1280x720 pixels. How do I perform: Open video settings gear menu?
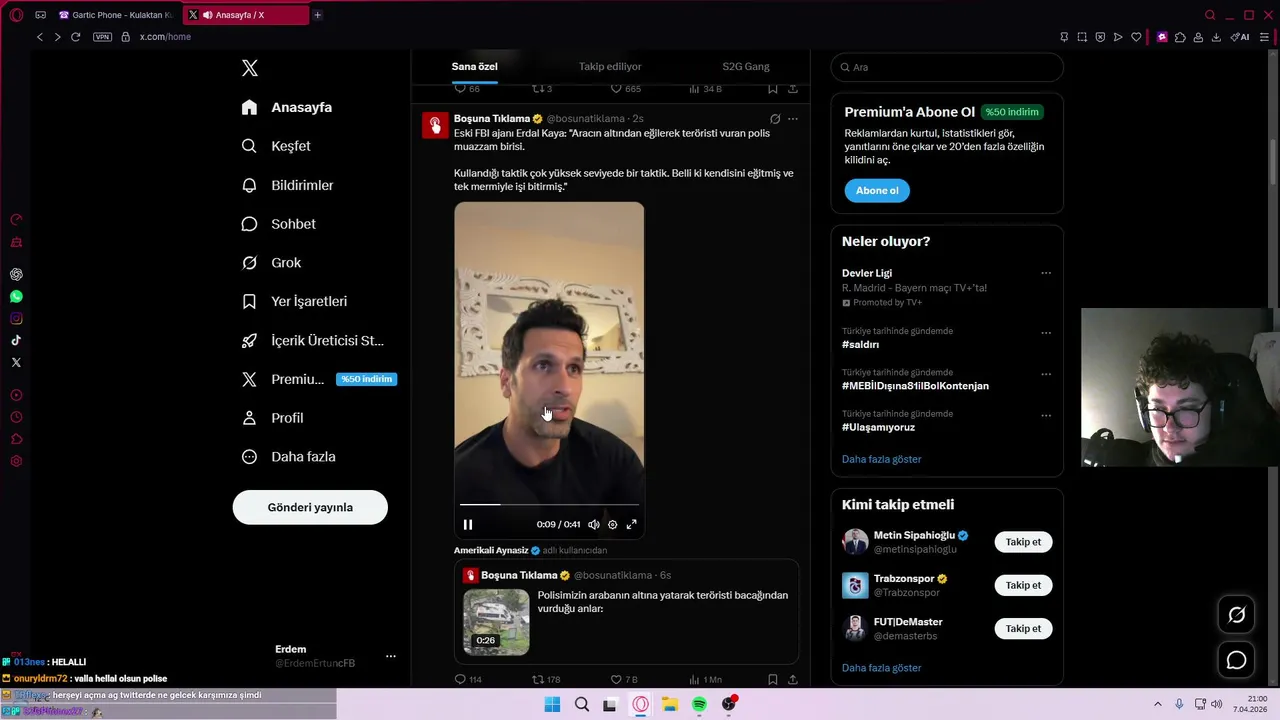[613, 524]
